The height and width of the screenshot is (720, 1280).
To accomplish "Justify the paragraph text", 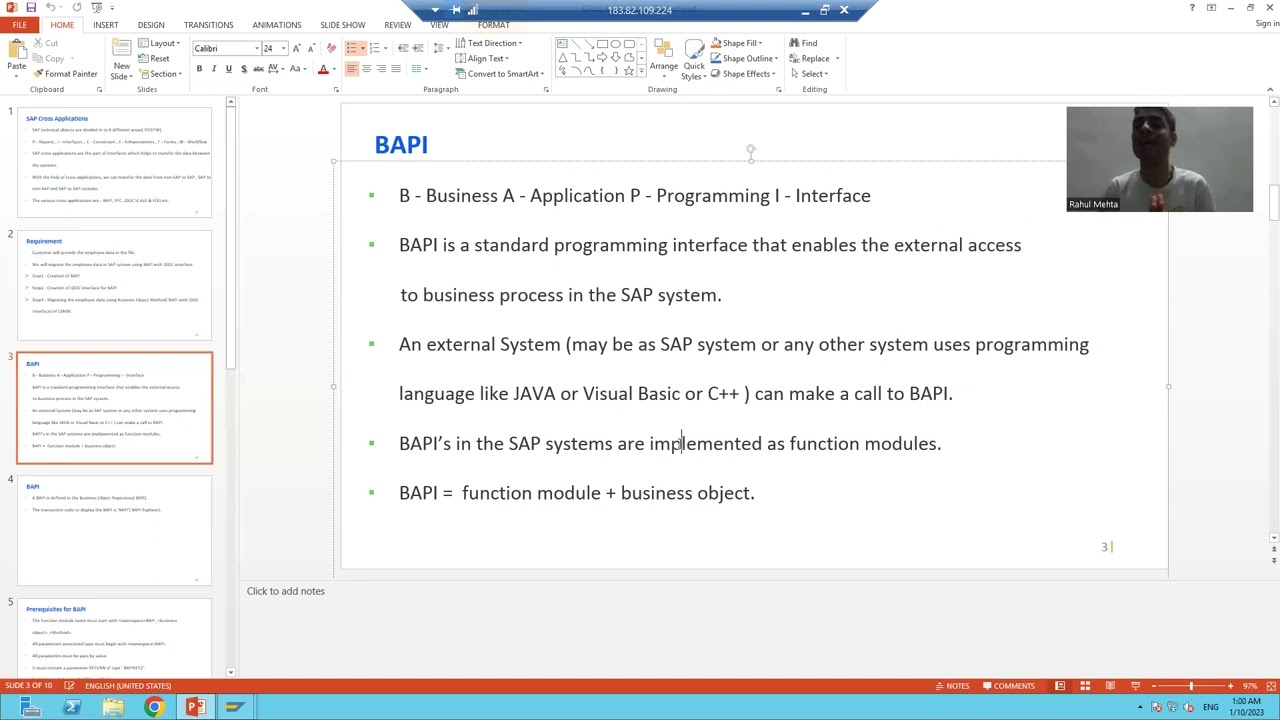I will 396,69.
